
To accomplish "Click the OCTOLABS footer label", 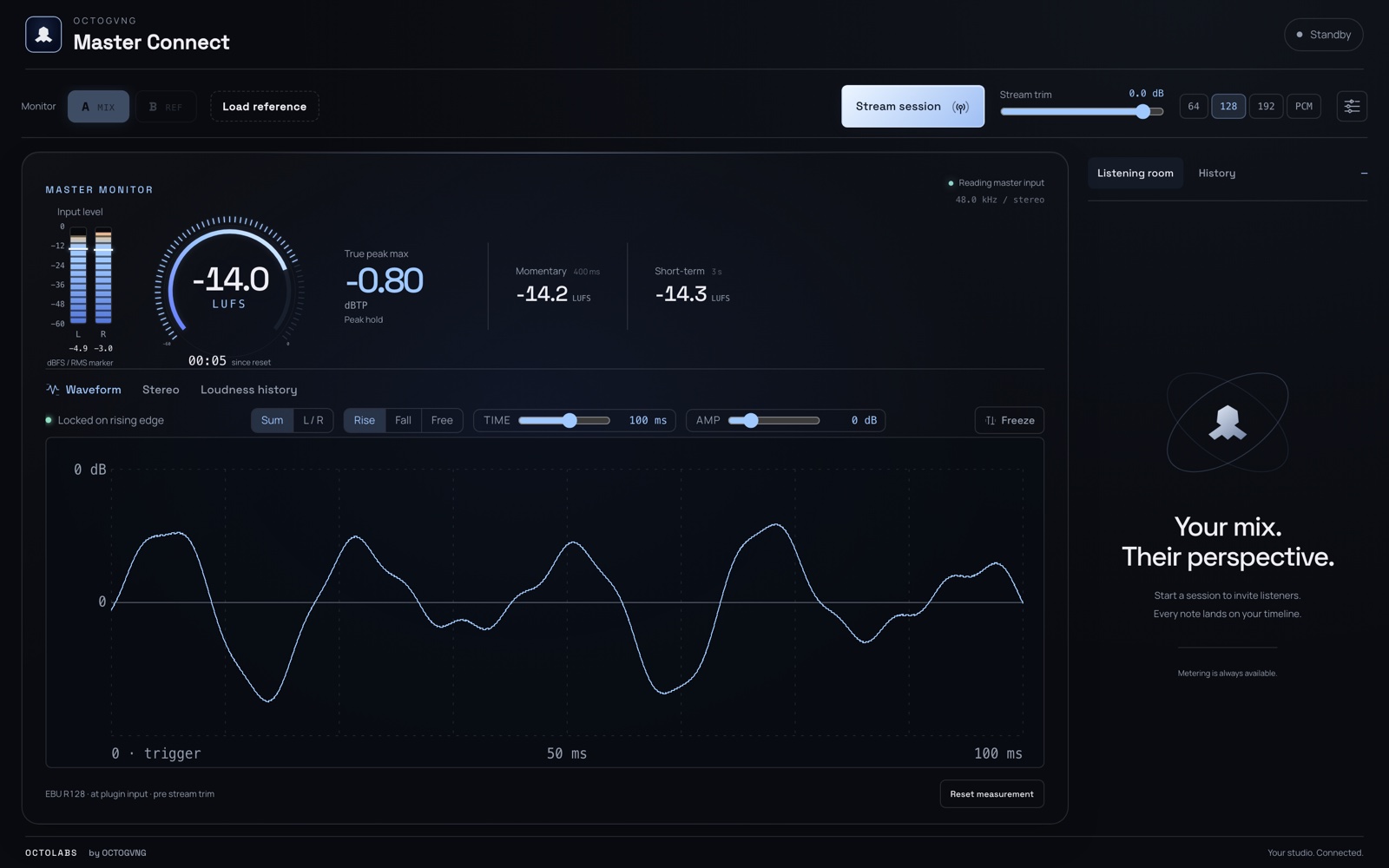I will [x=51, y=853].
